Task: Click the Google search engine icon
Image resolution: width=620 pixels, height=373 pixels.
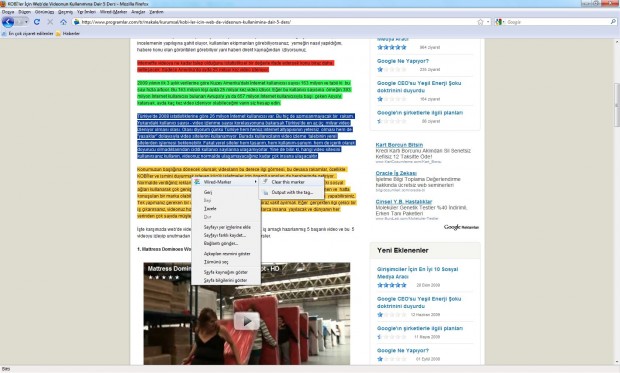Action: [x=498, y=22]
